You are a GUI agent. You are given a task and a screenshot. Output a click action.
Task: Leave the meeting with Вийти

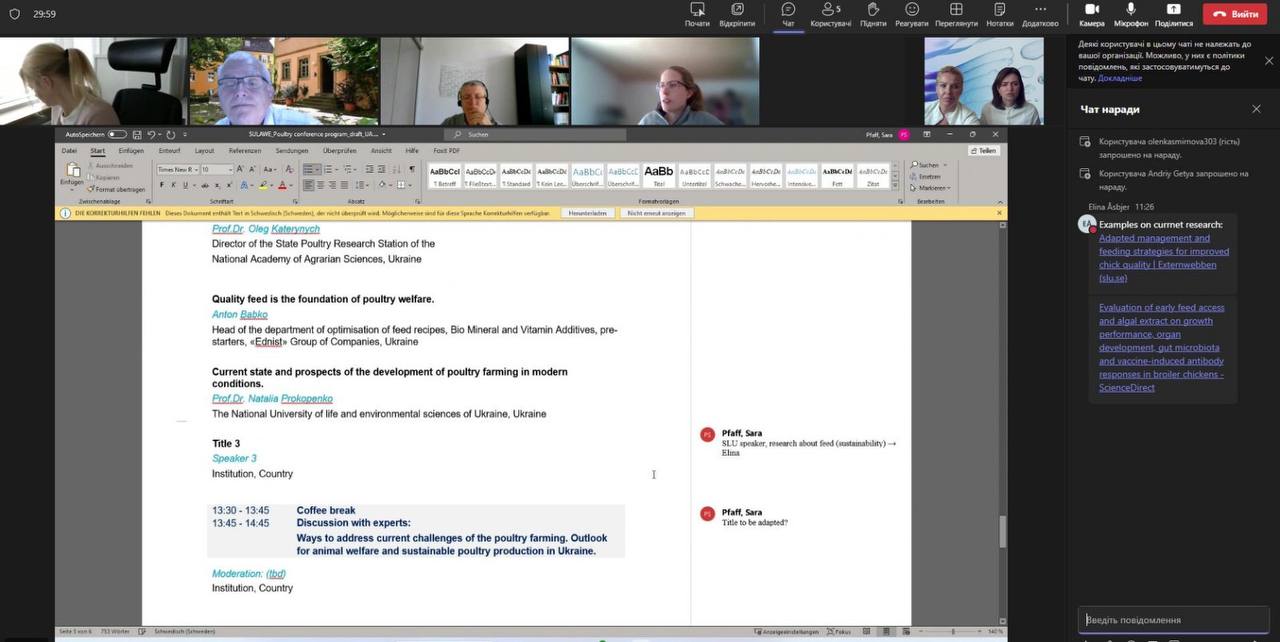[x=1235, y=14]
